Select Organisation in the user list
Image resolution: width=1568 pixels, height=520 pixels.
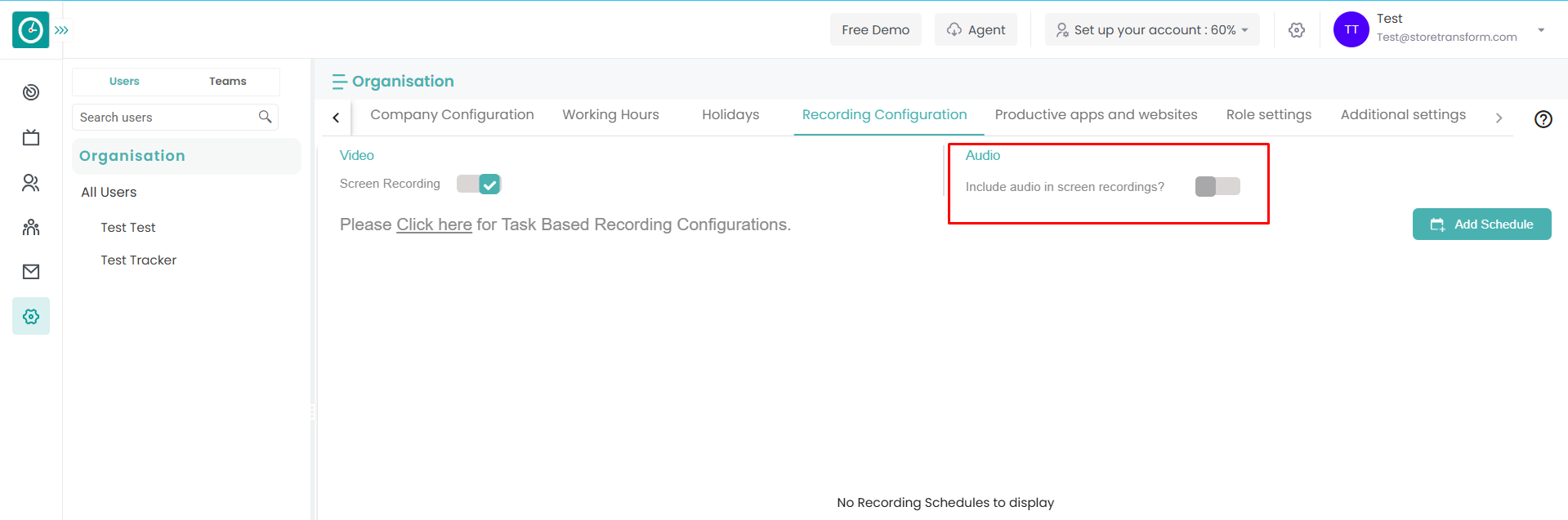pyautogui.click(x=186, y=156)
